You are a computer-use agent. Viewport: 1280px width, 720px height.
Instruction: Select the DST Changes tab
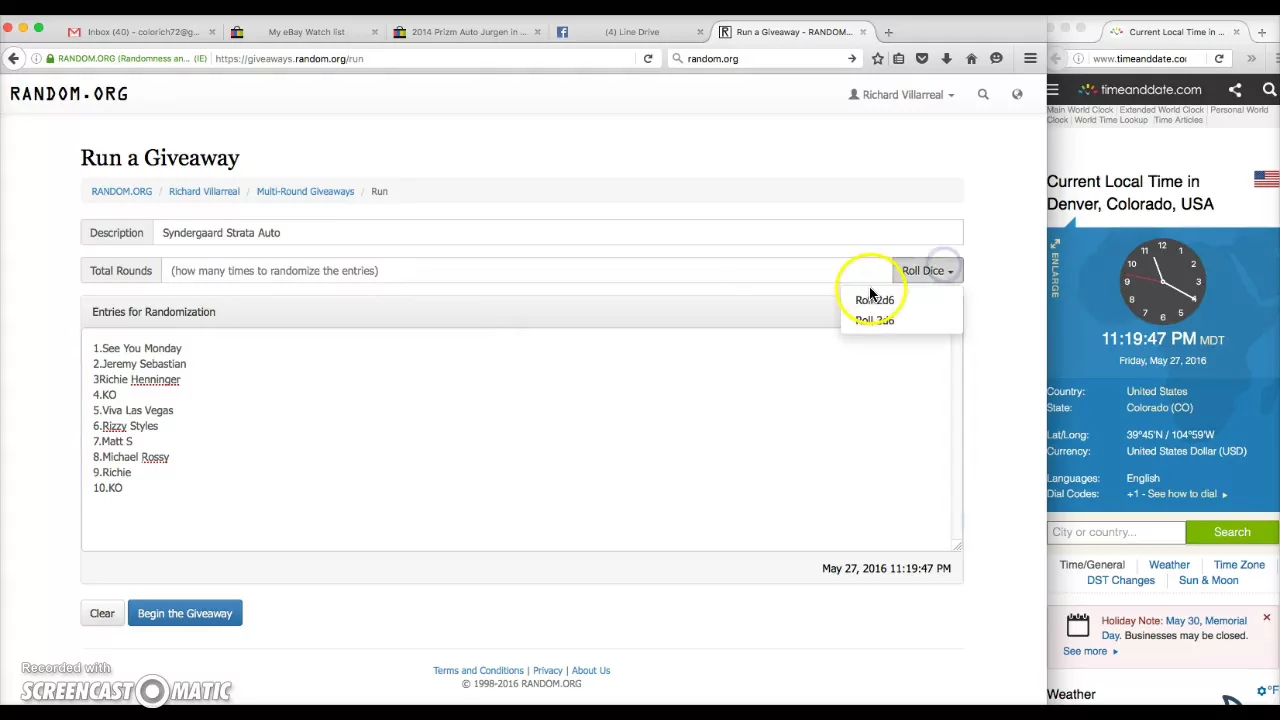click(1121, 581)
